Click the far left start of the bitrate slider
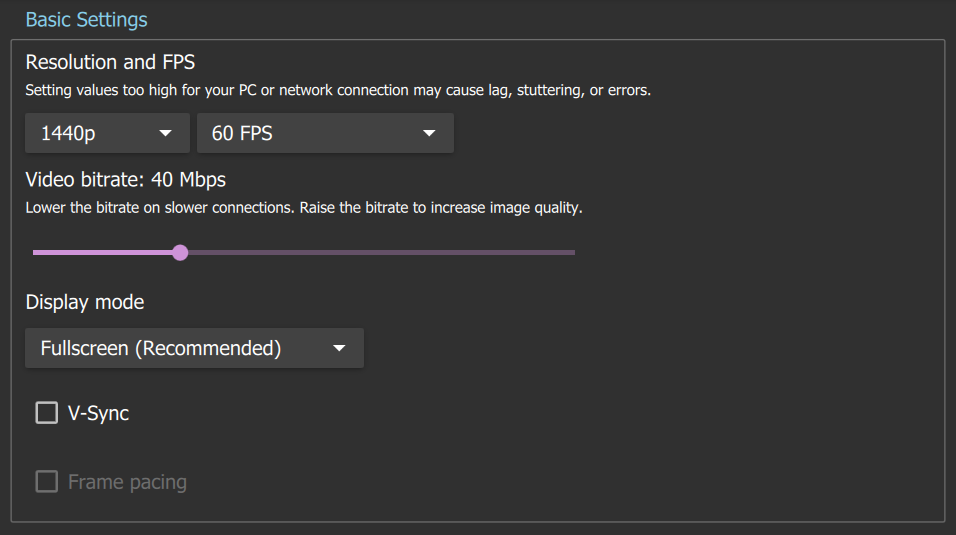This screenshot has height=535, width=956. [x=35, y=253]
